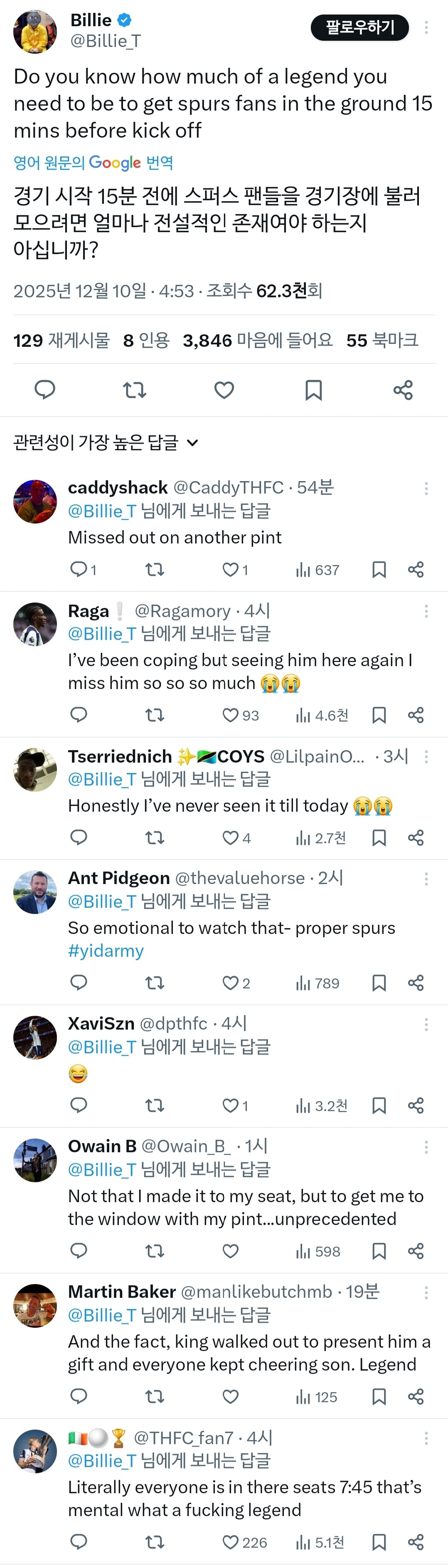Bookmark Ant Pidgeon's reply
This screenshot has width=448, height=1568.
tap(379, 983)
